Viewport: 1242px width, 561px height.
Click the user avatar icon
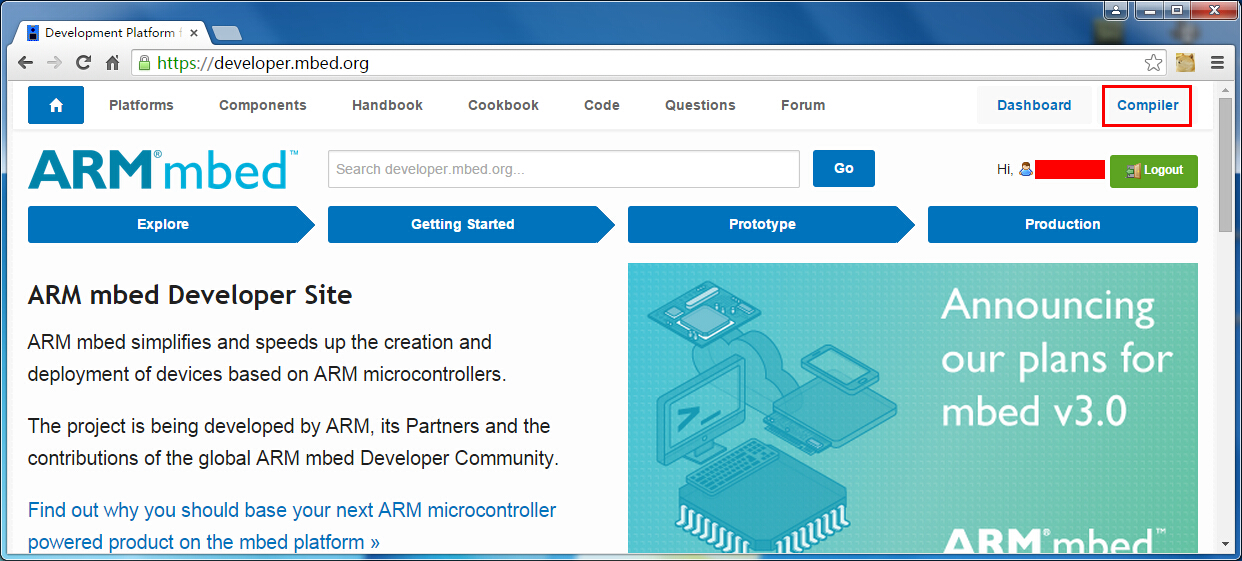[x=1025, y=170]
